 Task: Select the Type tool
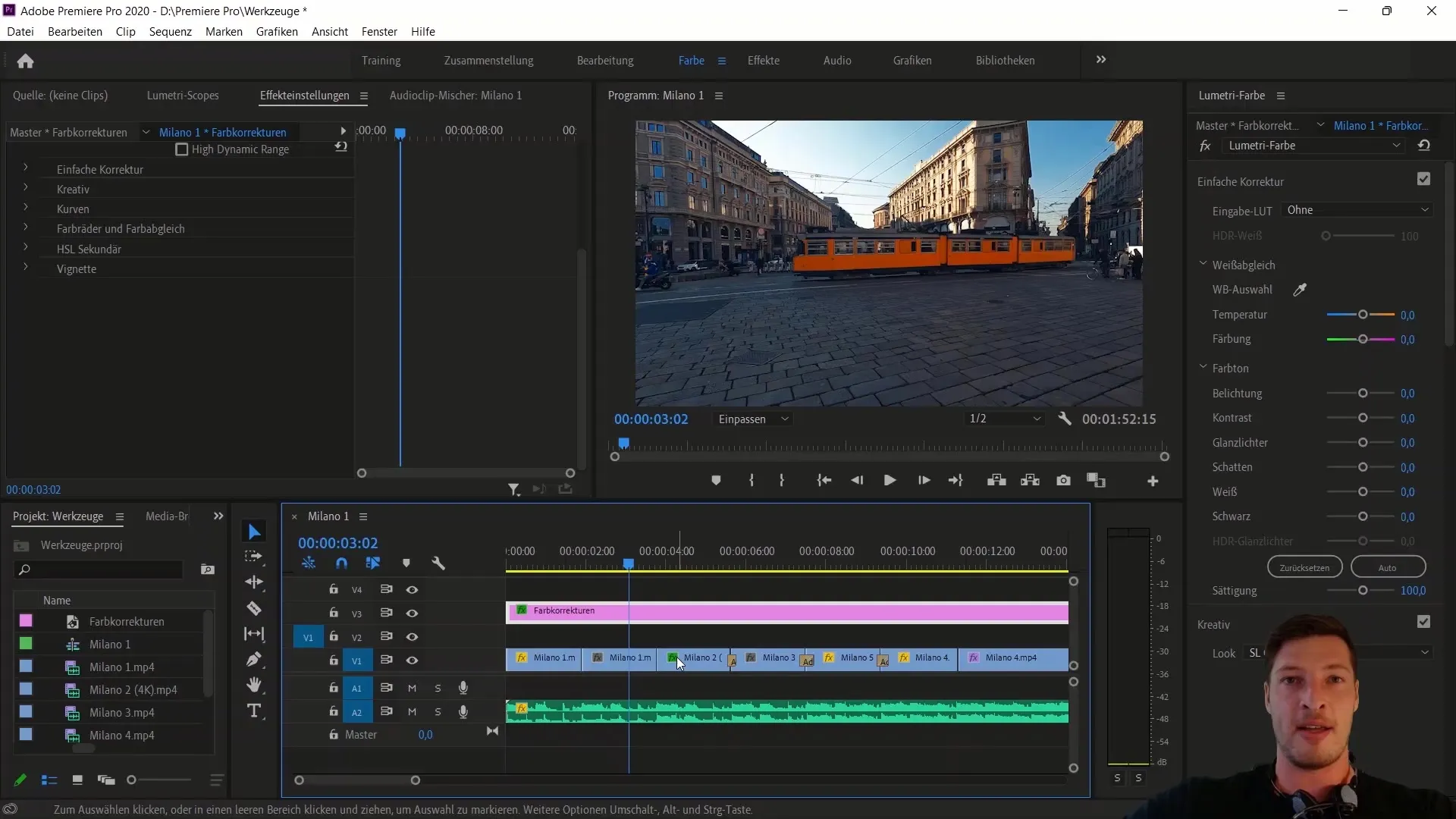pyautogui.click(x=254, y=711)
